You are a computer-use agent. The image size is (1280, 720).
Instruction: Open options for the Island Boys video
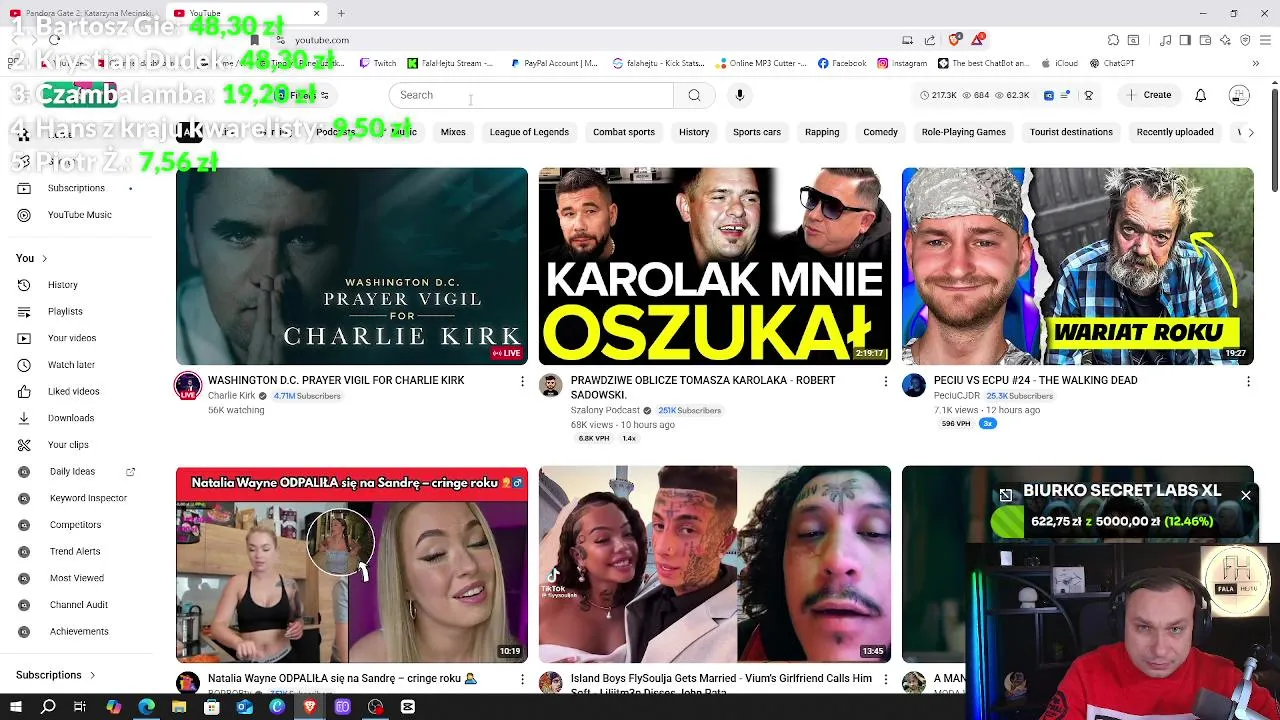pos(885,679)
